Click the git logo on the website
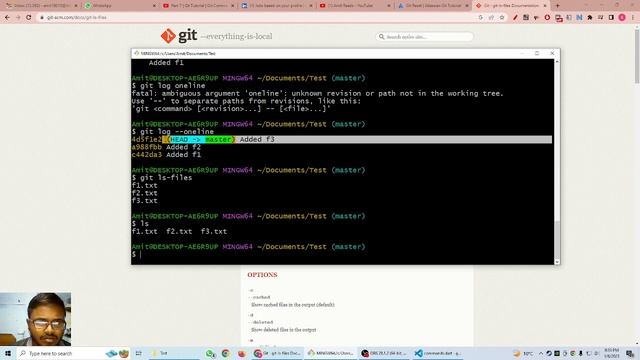 click(179, 36)
